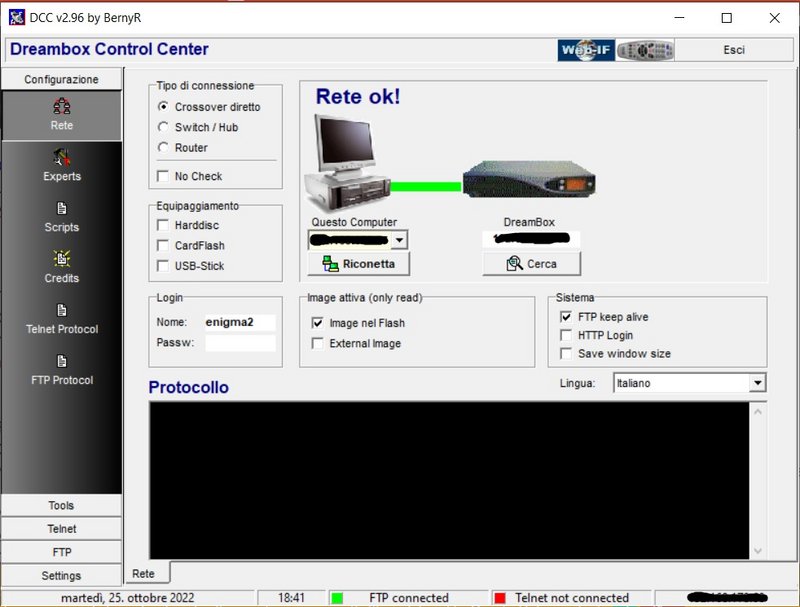
Task: Open the remote control icon
Action: (645, 50)
